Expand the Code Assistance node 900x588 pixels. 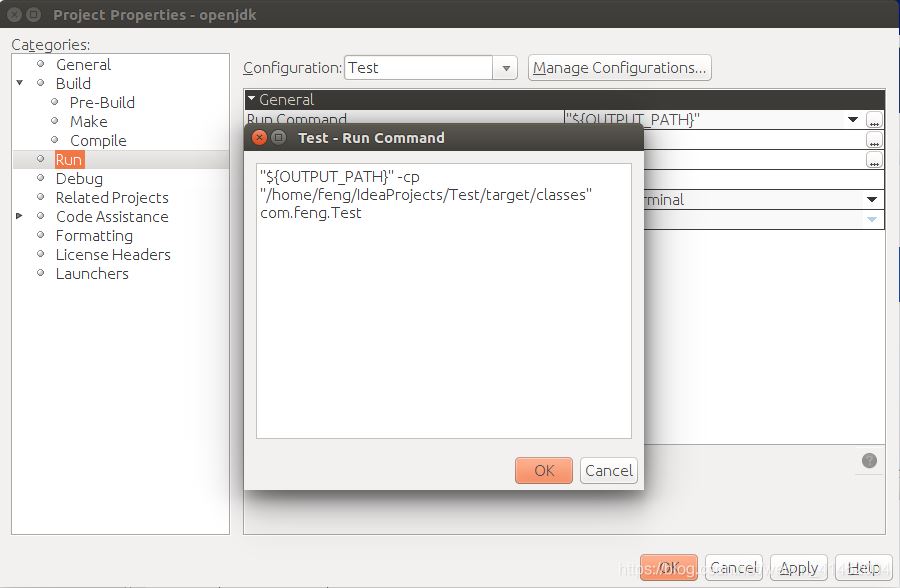[20, 216]
